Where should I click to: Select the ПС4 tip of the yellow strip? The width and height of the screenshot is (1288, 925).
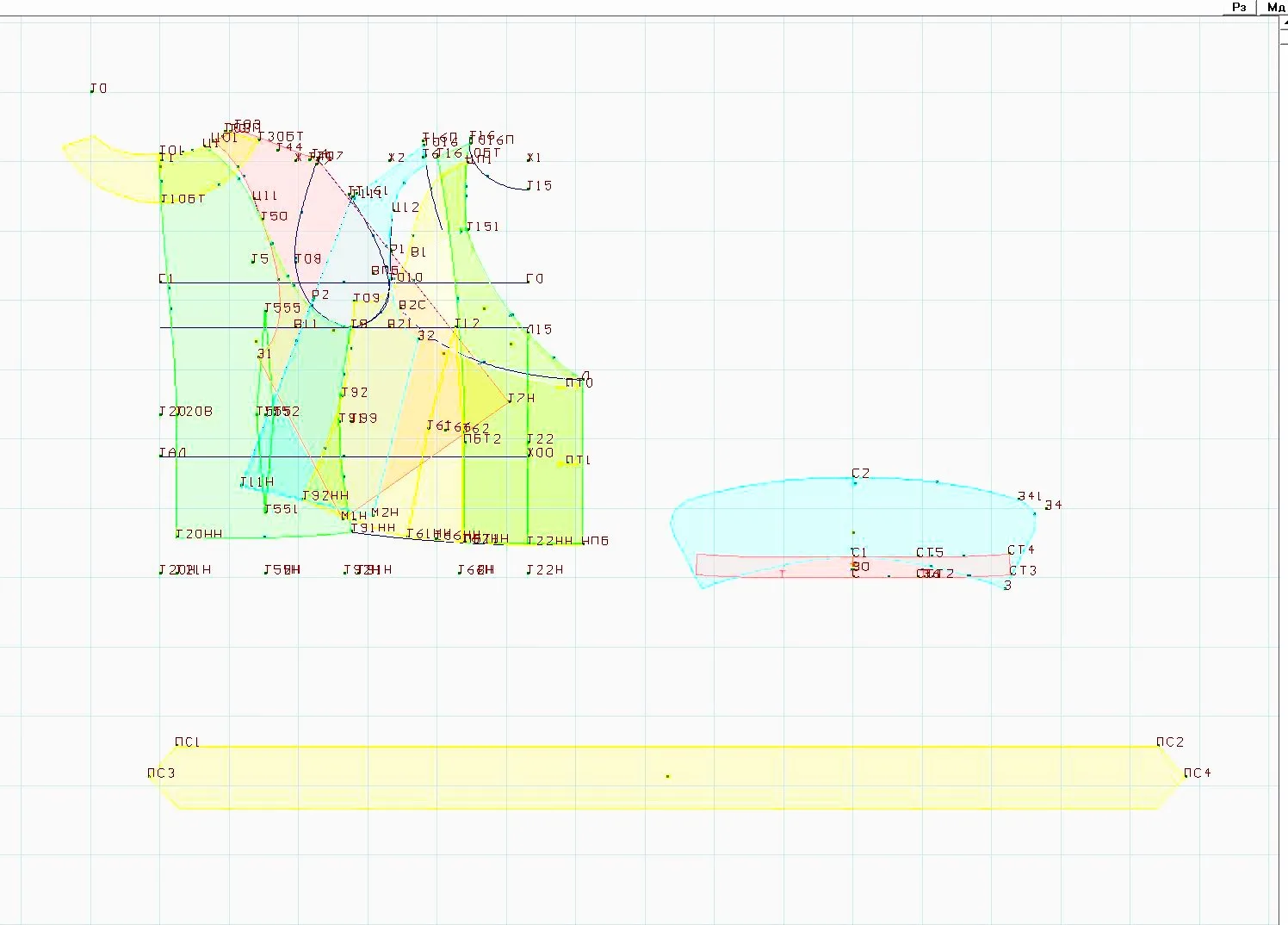click(x=1197, y=773)
